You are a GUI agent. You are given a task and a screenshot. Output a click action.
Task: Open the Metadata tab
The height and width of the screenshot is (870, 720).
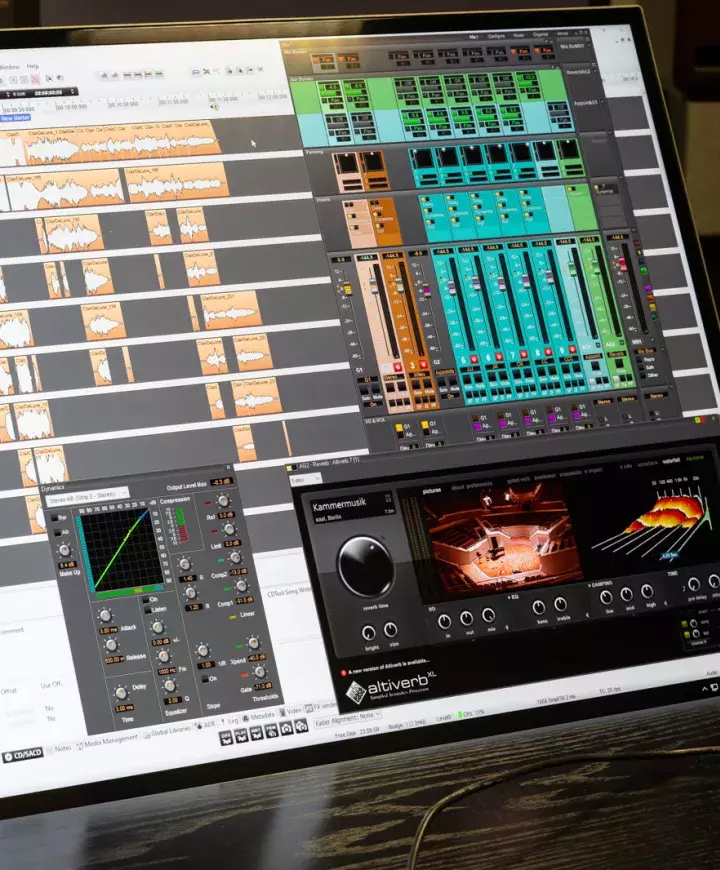click(258, 716)
